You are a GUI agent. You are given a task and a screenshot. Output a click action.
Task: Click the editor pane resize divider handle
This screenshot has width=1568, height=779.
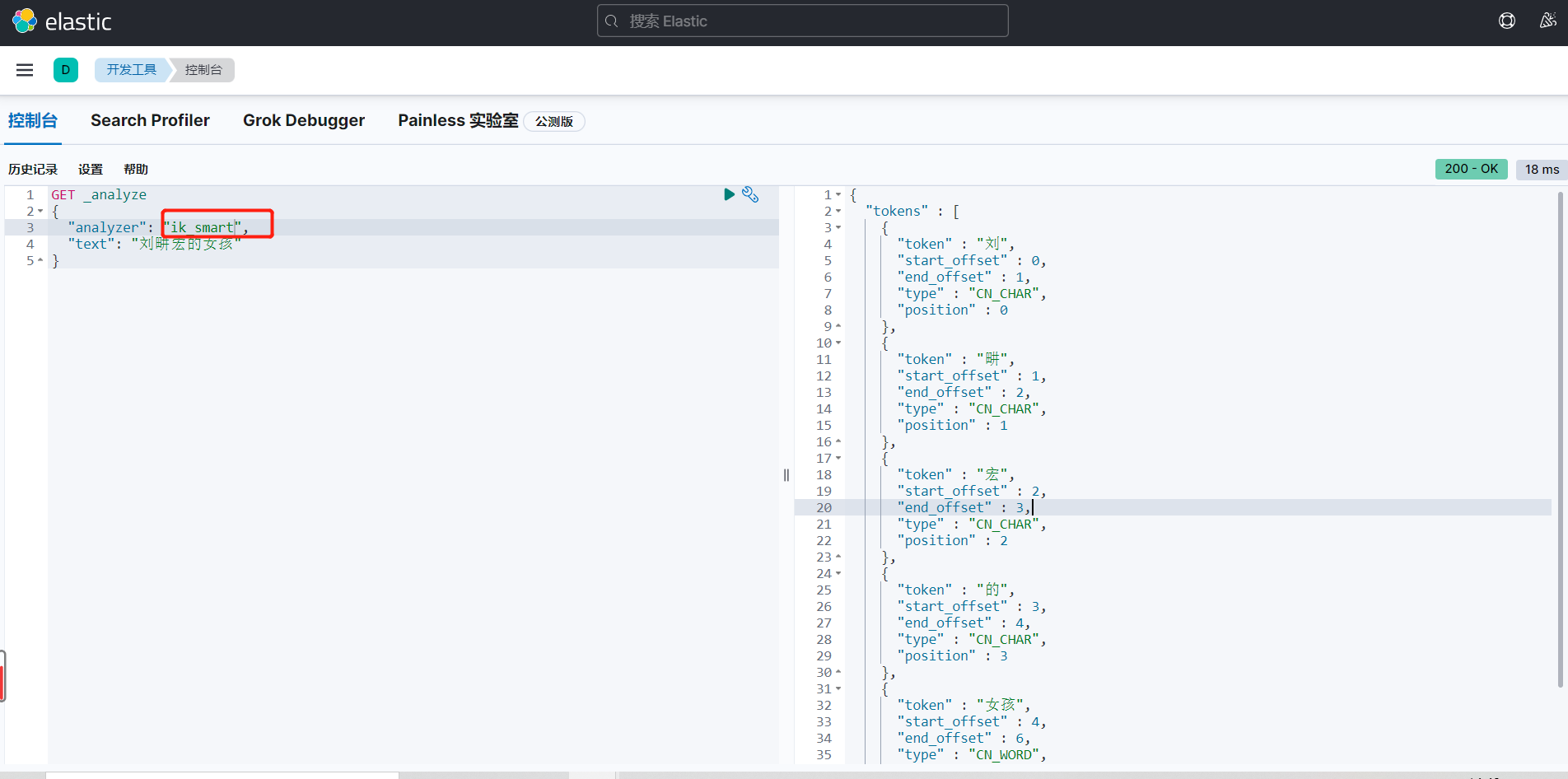(x=786, y=475)
